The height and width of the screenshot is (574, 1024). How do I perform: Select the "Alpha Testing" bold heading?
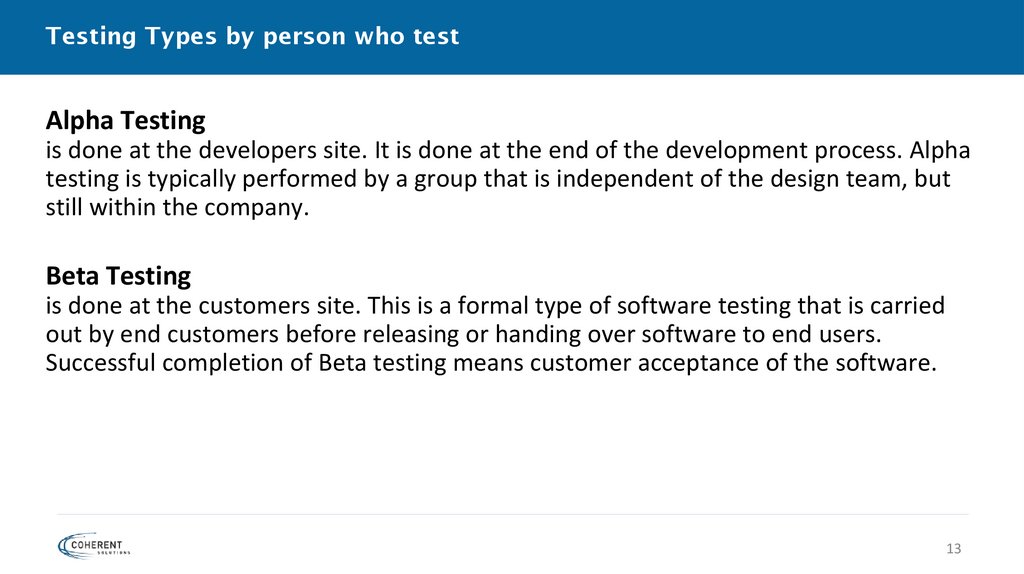click(x=125, y=122)
